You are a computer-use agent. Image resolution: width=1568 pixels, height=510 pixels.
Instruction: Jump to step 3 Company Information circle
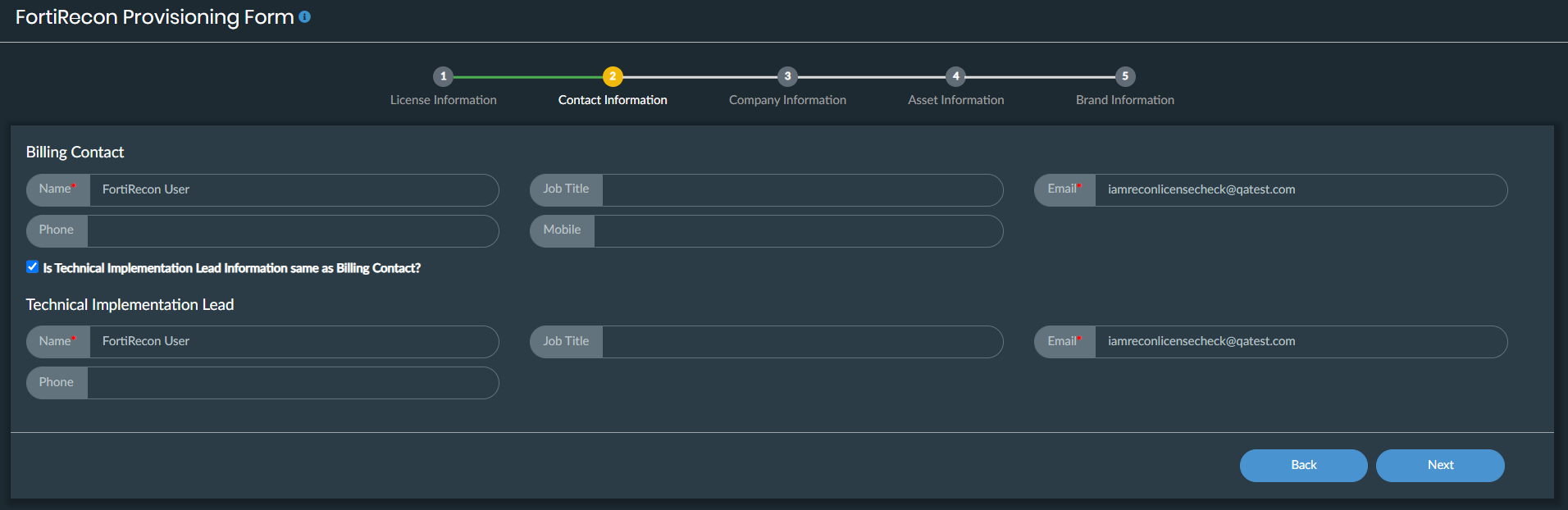787,76
